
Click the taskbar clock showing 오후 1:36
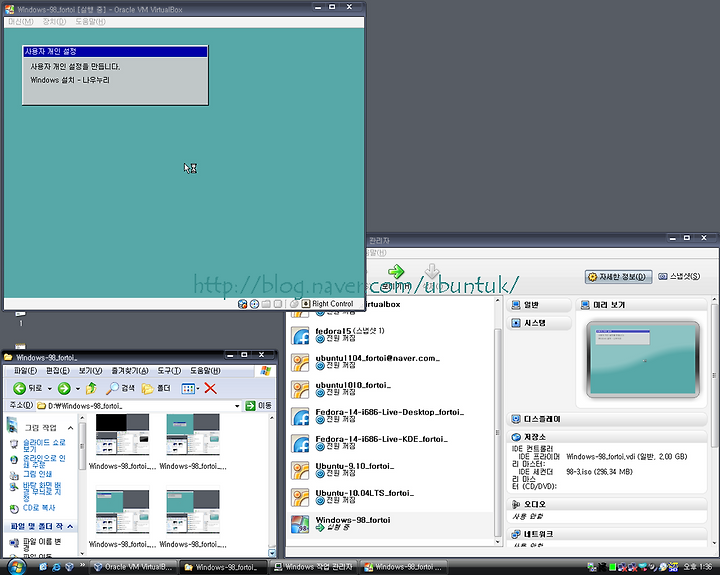coord(698,567)
